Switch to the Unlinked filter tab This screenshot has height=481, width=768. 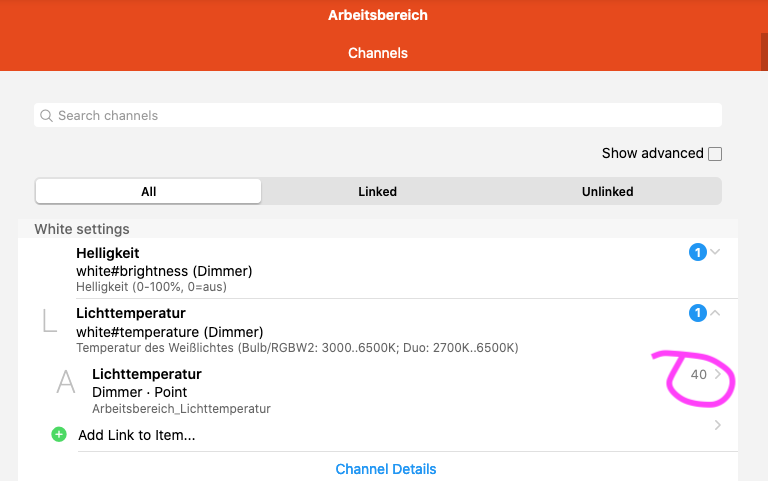(607, 191)
